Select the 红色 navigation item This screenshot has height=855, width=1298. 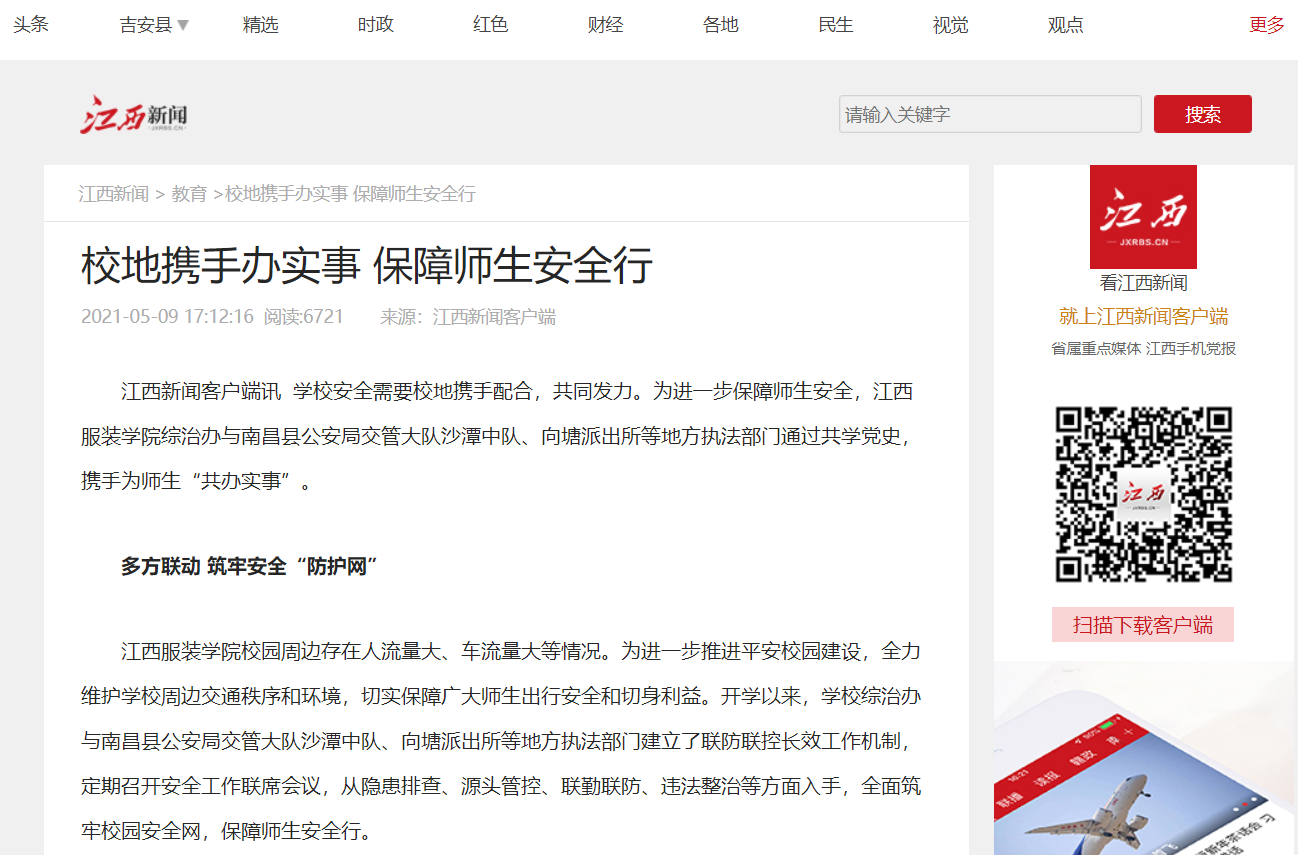(491, 25)
